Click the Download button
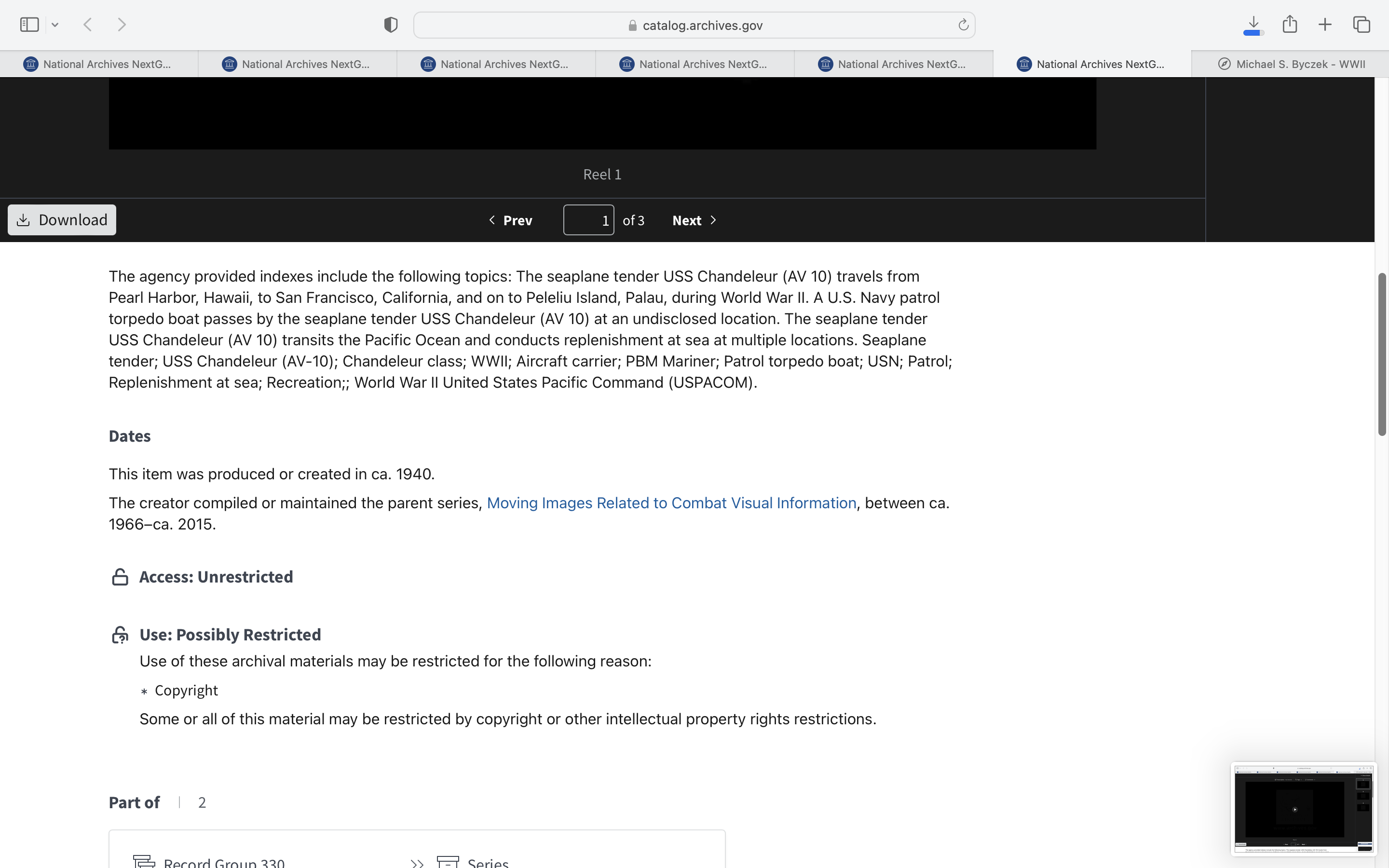 click(x=62, y=220)
